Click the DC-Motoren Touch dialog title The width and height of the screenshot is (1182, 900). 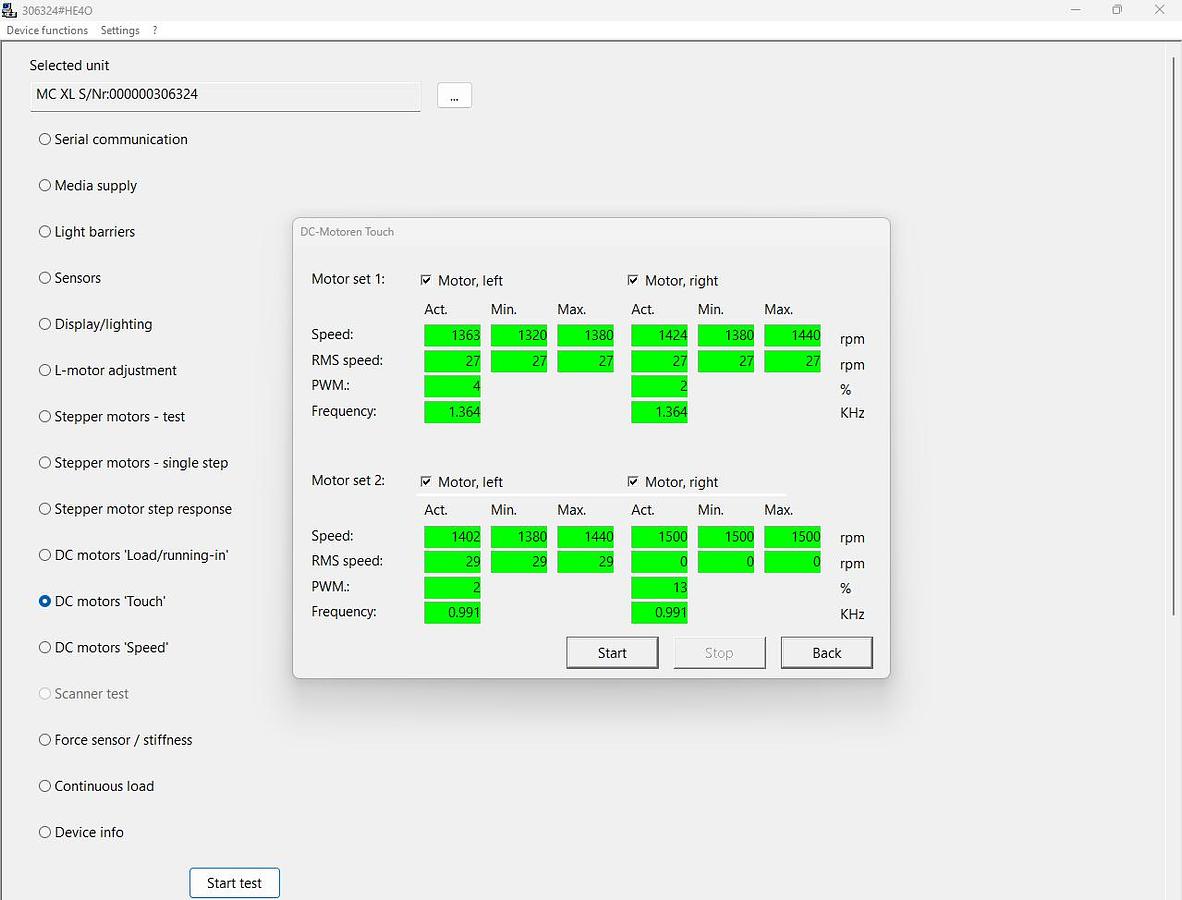347,232
